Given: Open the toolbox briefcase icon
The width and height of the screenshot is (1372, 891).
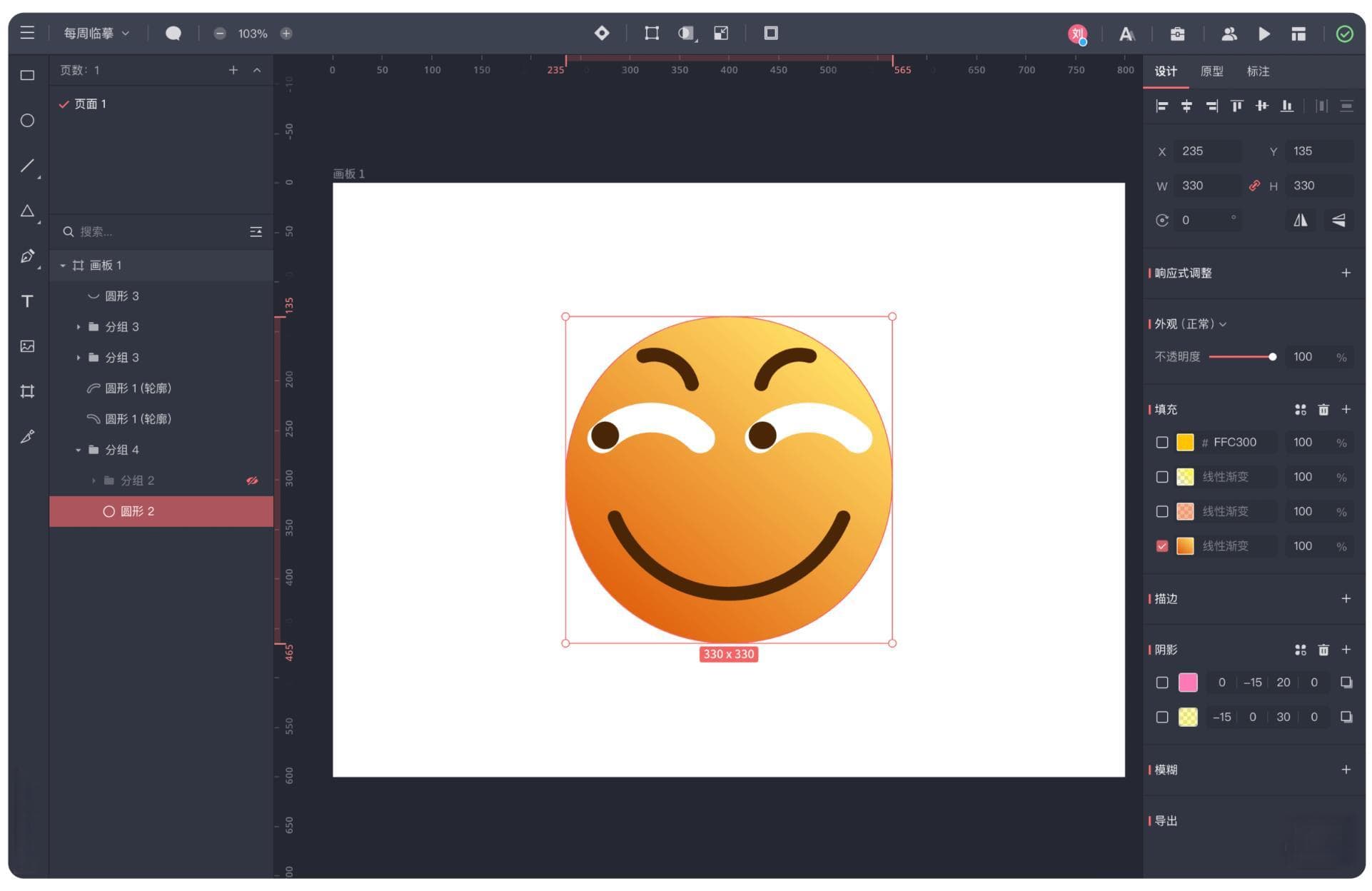Looking at the screenshot, I should [1177, 34].
